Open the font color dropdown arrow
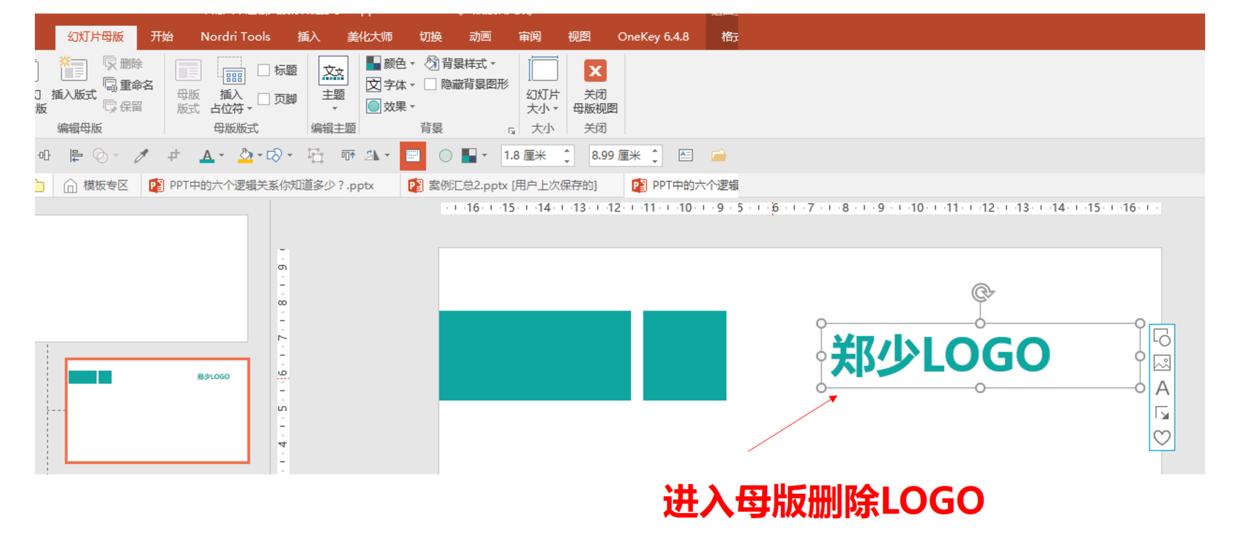This screenshot has width=1240, height=546. tap(219, 156)
